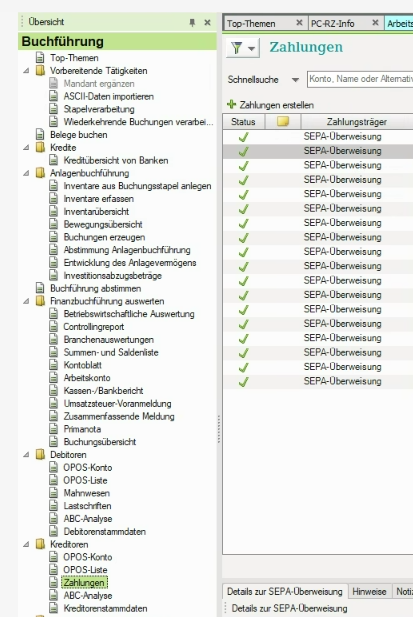Click the folder icon of Kreditoren

pos(40,544)
